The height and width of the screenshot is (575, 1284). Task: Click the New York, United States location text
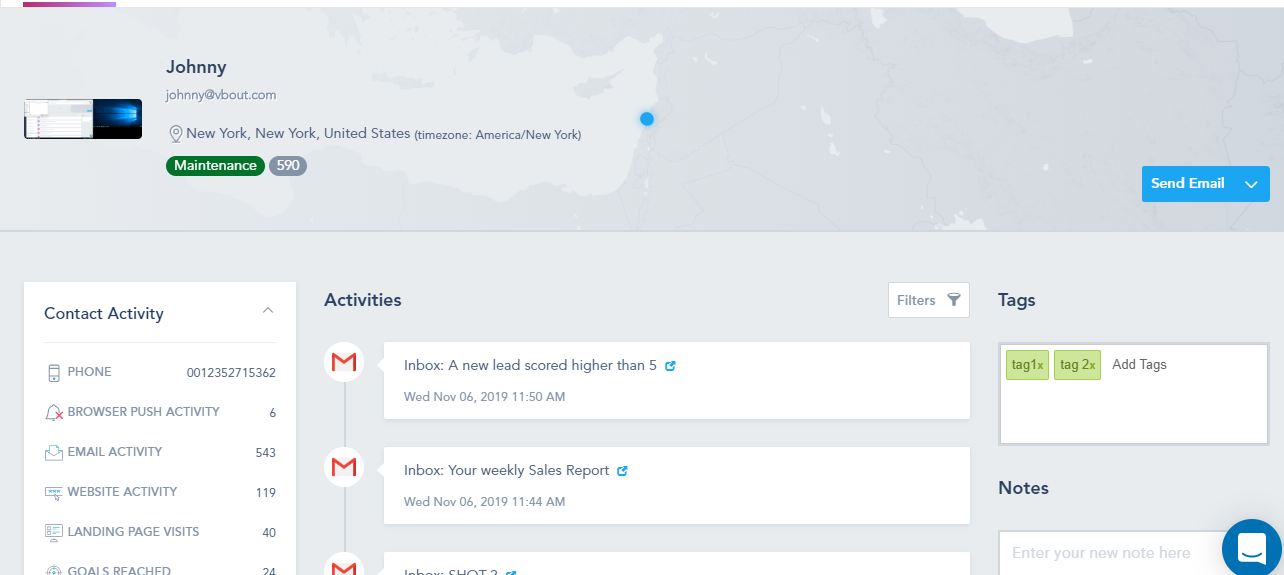tap(298, 133)
